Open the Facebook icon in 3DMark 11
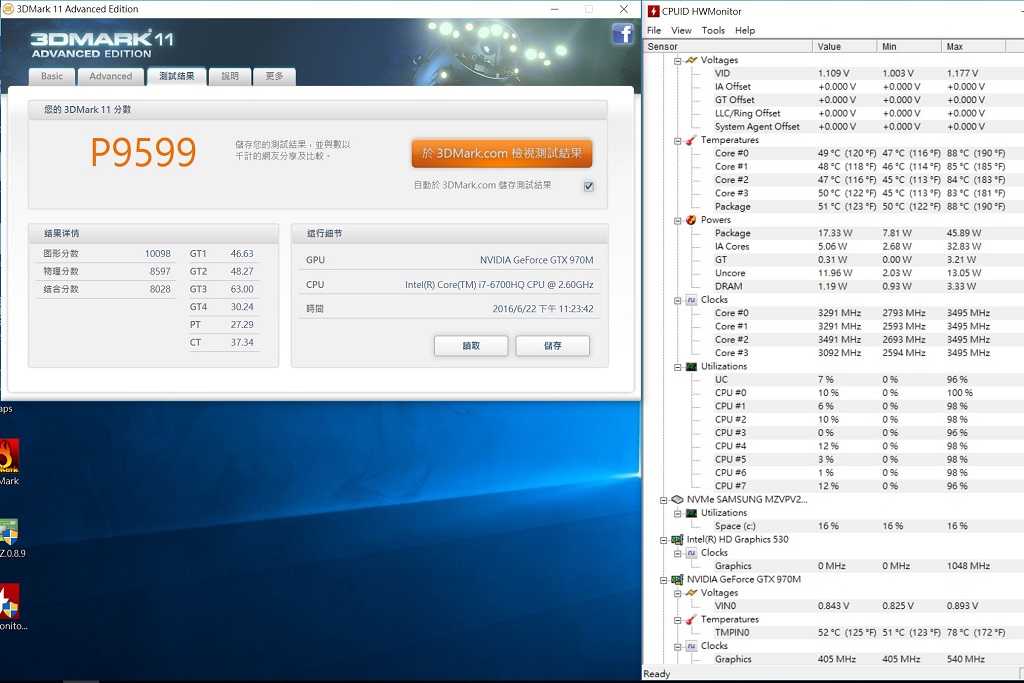The height and width of the screenshot is (683, 1024). pyautogui.click(x=623, y=33)
